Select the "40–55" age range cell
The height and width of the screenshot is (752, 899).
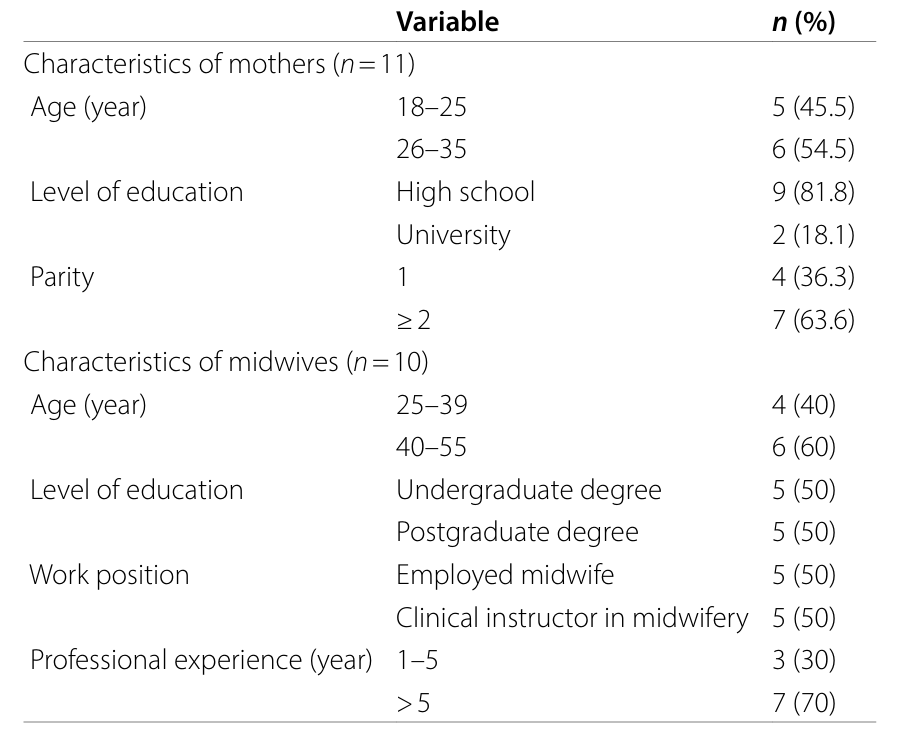[x=431, y=448]
